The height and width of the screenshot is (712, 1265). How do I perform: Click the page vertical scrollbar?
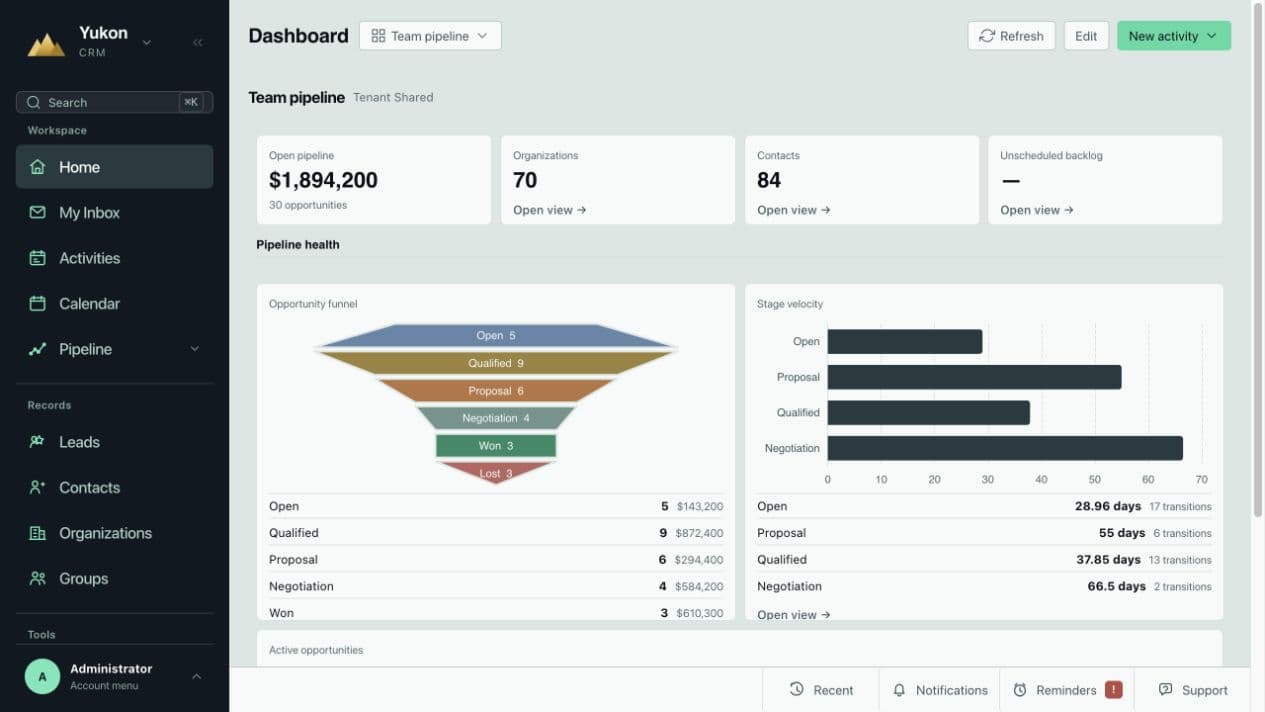point(1258,260)
